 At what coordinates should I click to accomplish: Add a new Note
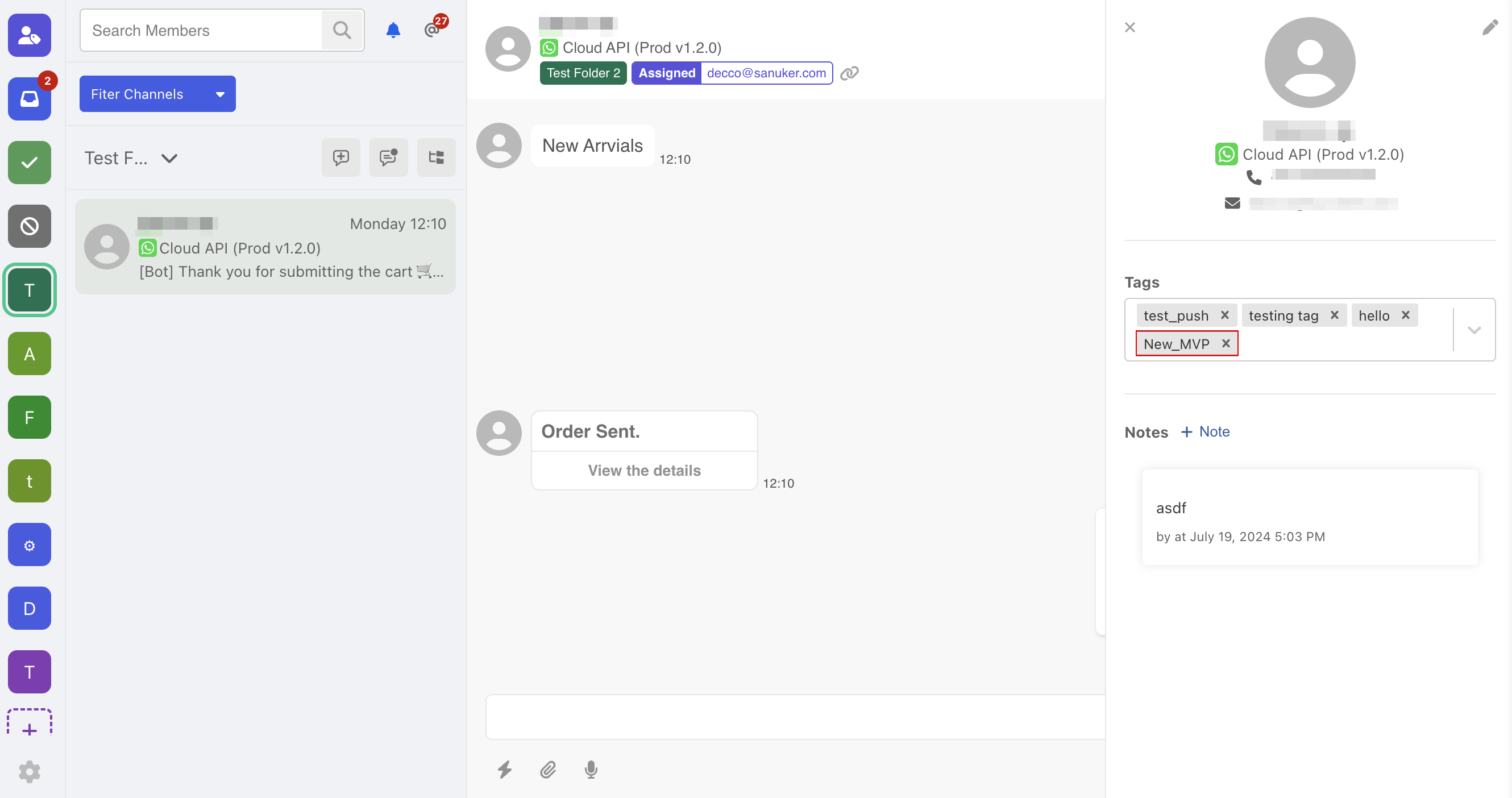[x=1204, y=431]
